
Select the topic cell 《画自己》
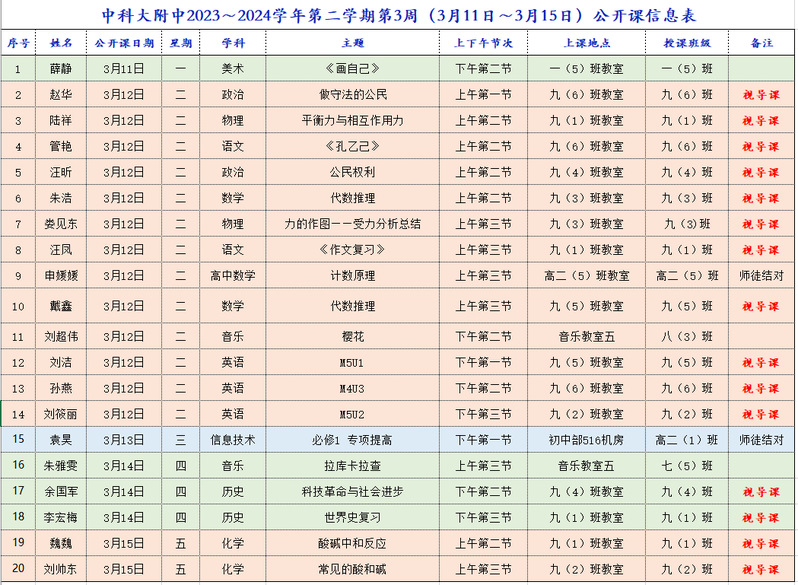pos(353,69)
